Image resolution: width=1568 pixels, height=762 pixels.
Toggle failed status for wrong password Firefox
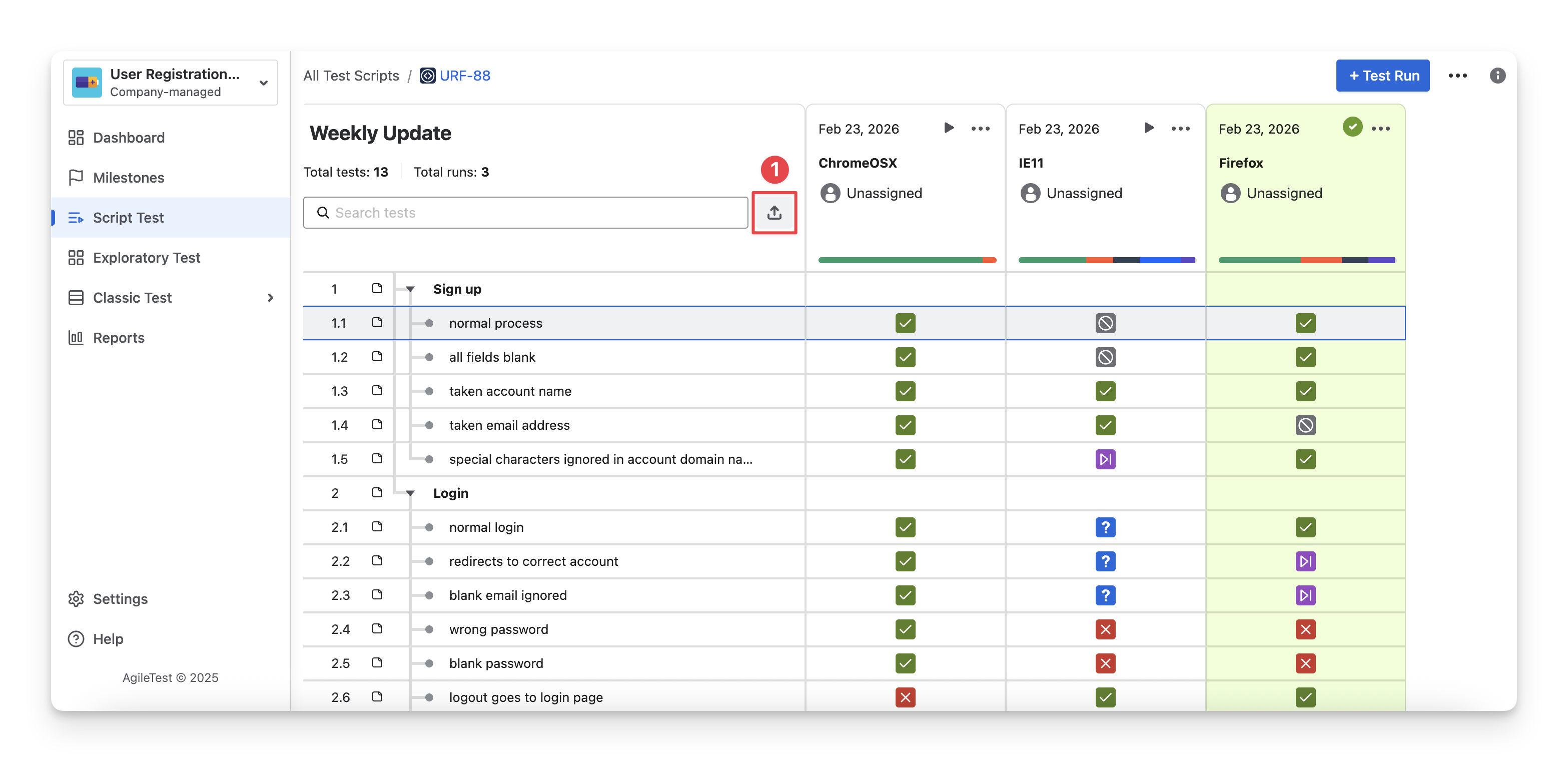pyautogui.click(x=1305, y=629)
